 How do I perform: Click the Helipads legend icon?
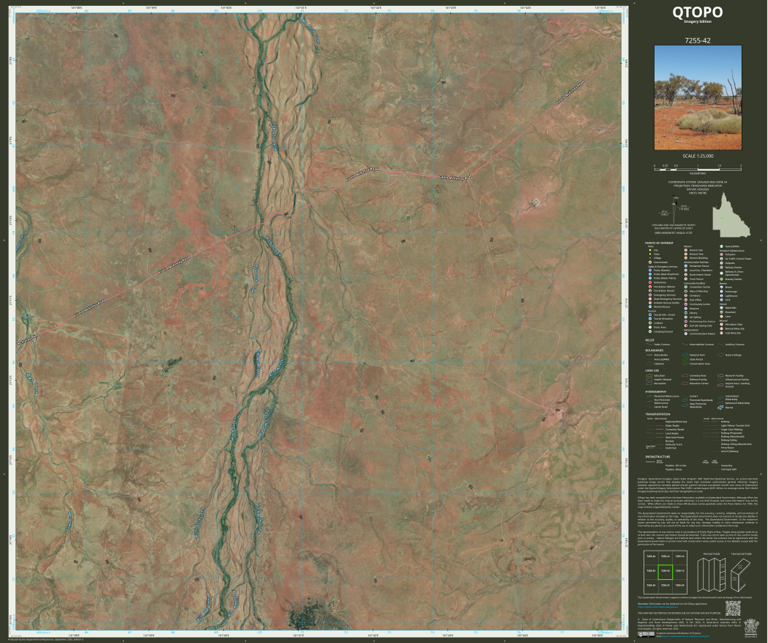point(721,263)
